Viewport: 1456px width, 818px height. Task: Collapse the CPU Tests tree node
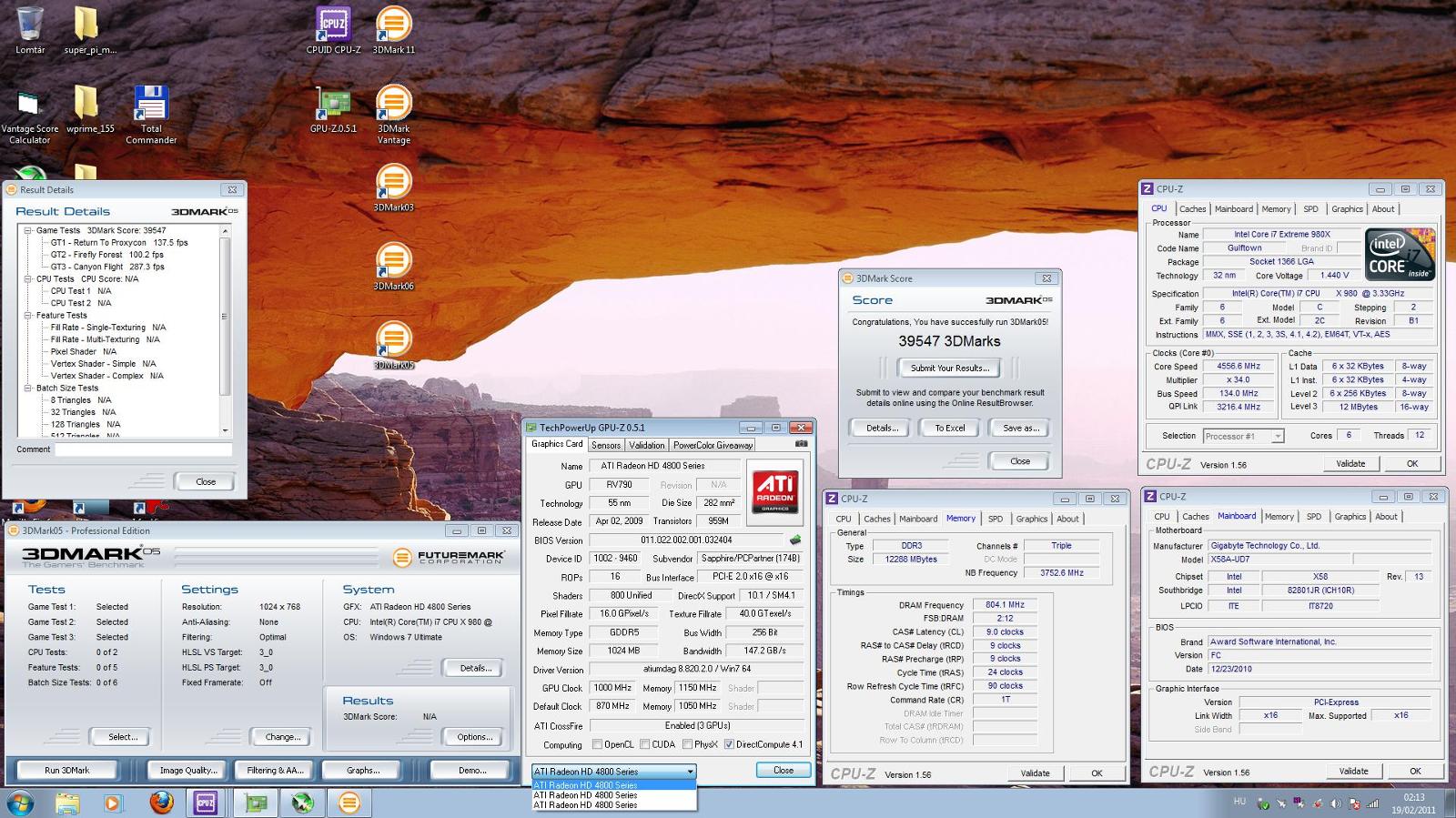click(28, 279)
